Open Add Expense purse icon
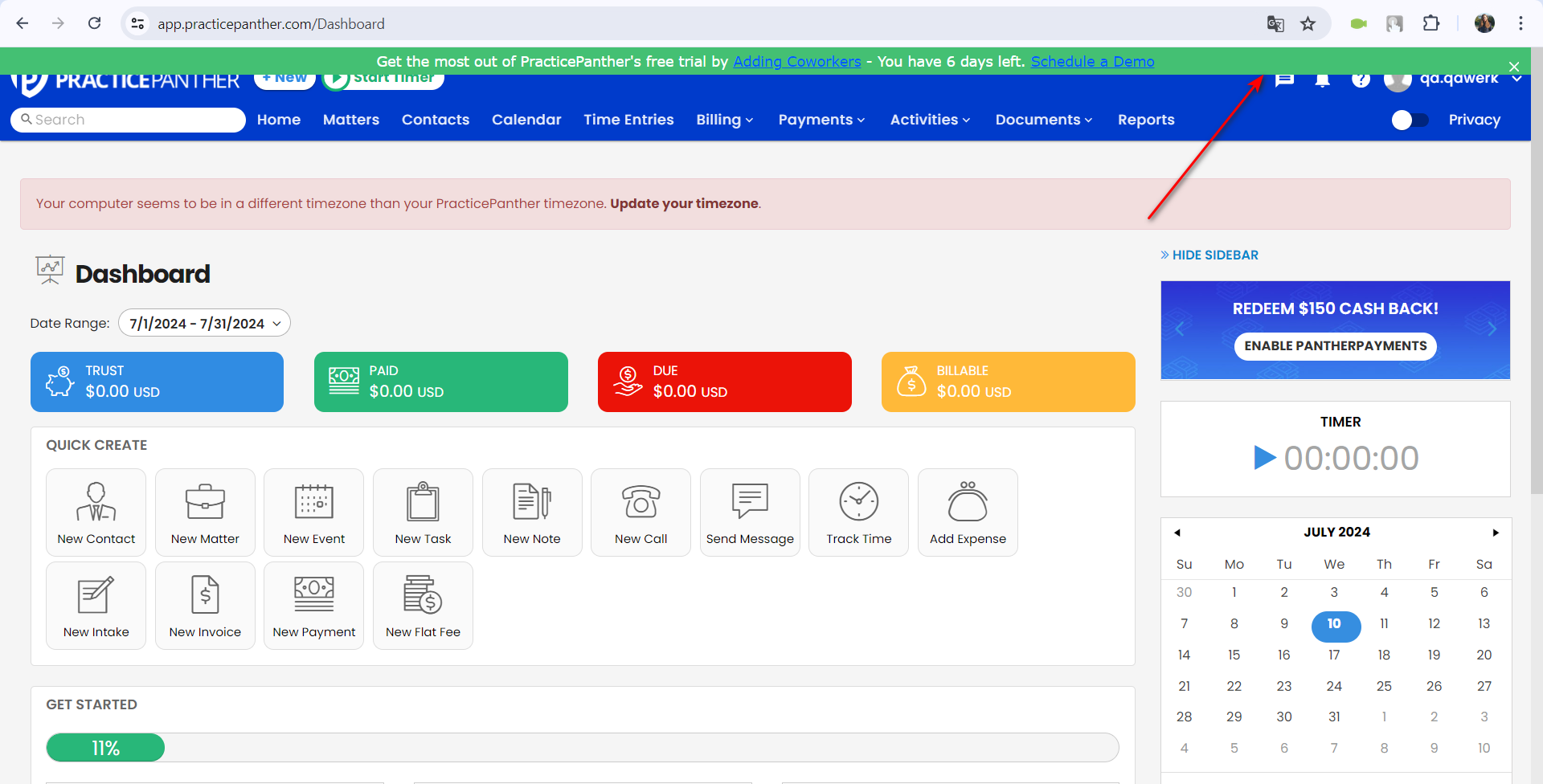Screen dimensions: 1543x784 [968, 502]
